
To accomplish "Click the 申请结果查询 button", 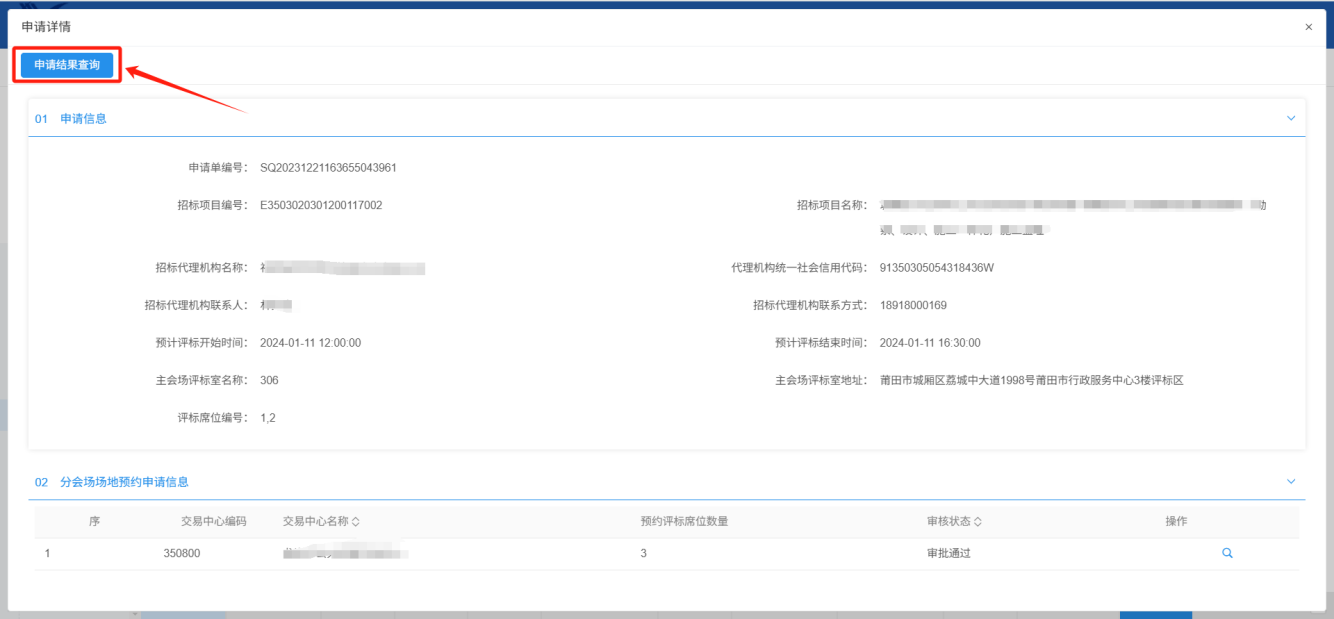I will [x=67, y=65].
